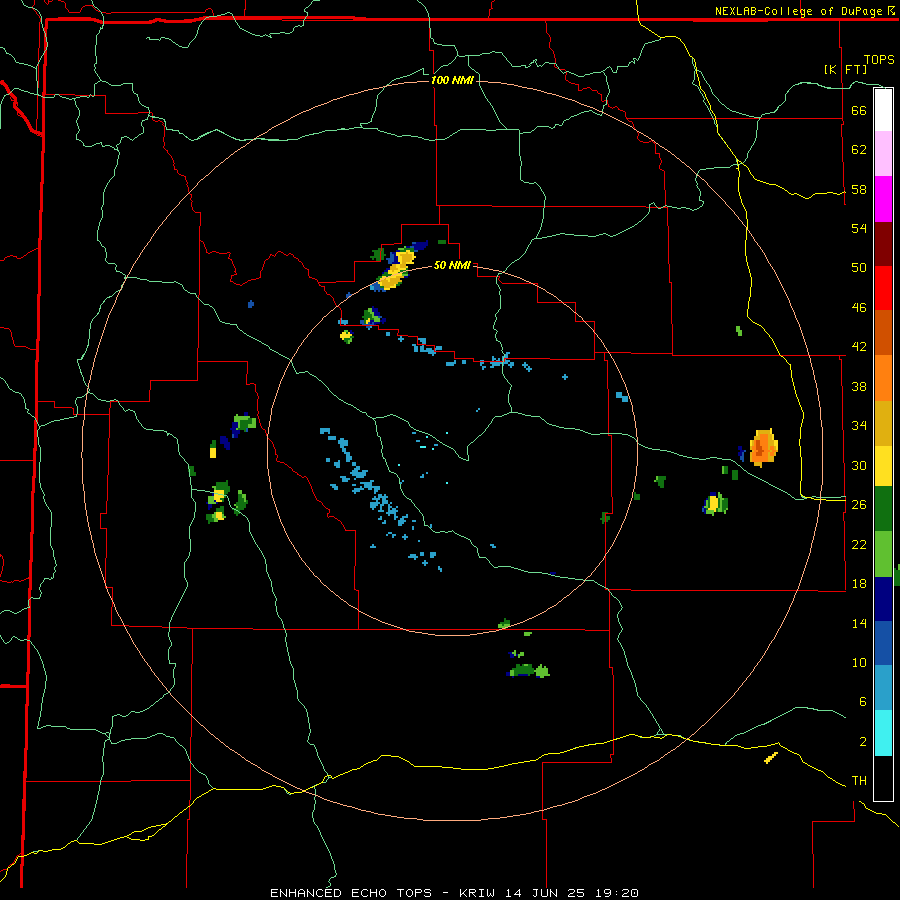
Task: Click the 19:20 timestamp in the caption
Action: coord(615,893)
